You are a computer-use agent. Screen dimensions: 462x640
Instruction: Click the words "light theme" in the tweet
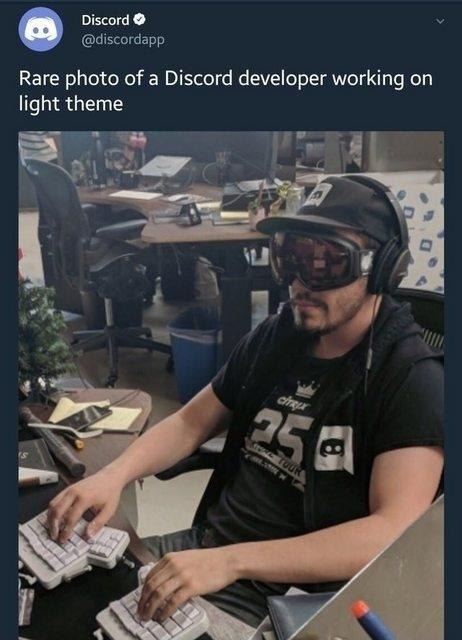click(x=71, y=104)
